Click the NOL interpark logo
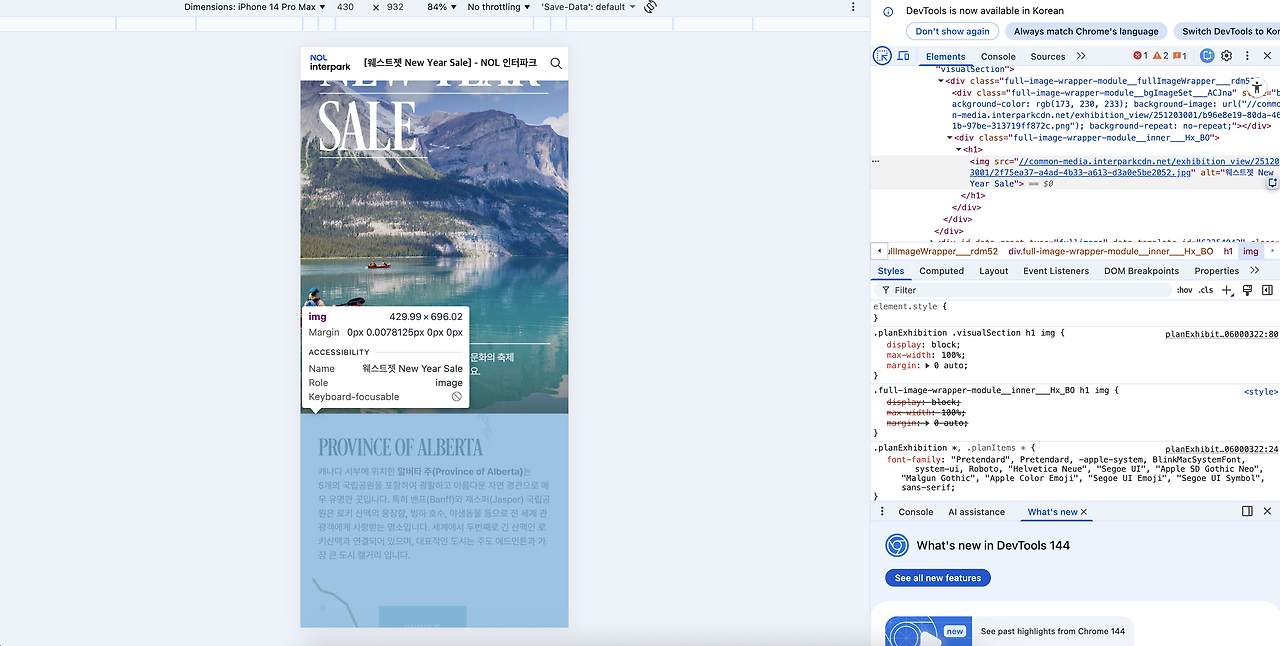This screenshot has width=1280, height=646. tap(330, 63)
